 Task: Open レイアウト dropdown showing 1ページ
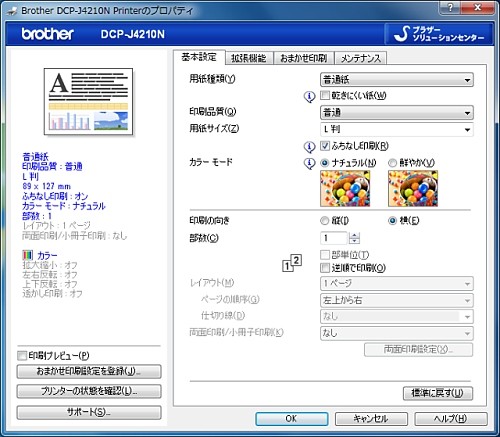(397, 284)
